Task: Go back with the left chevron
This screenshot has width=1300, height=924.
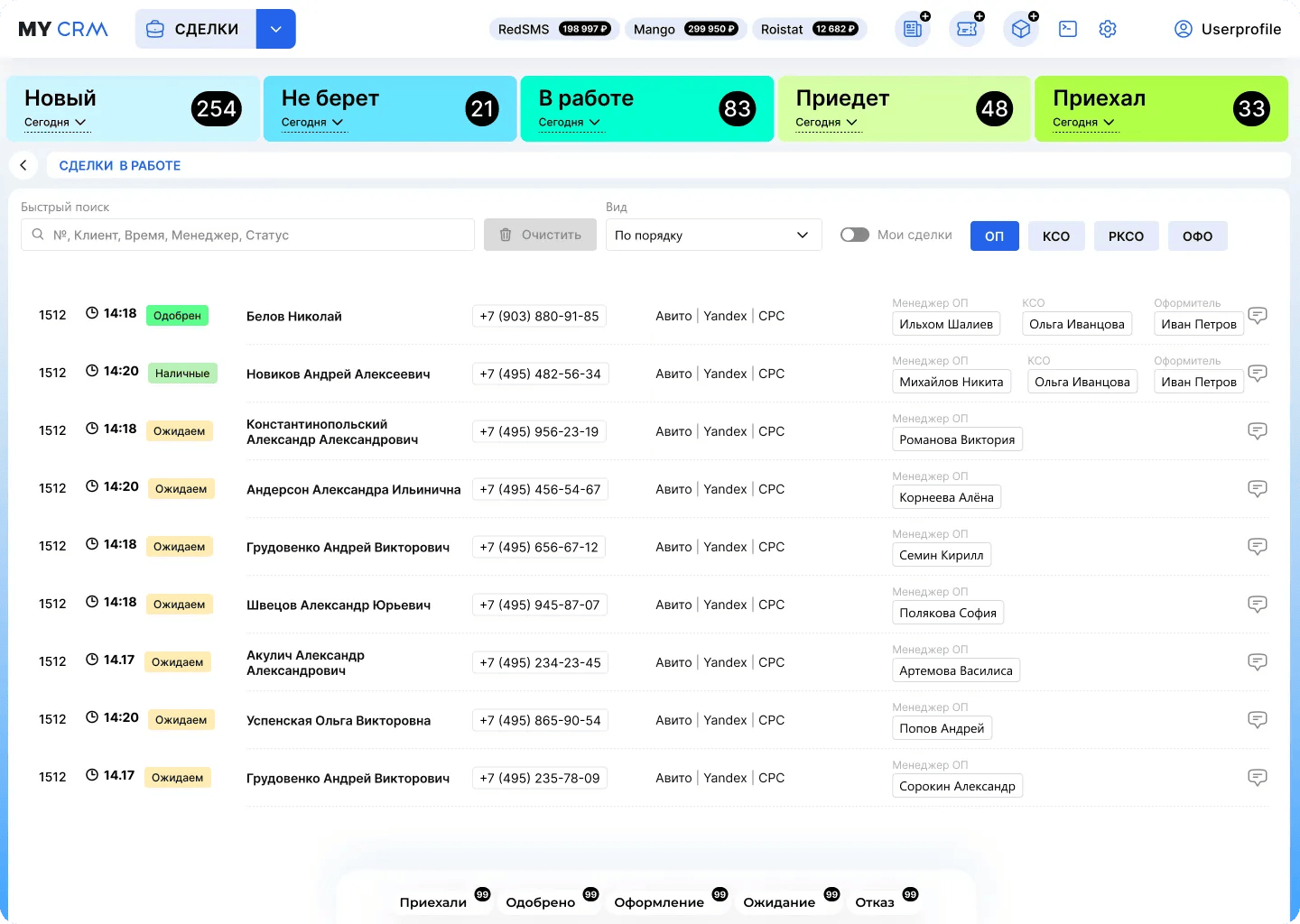Action: pyautogui.click(x=23, y=165)
